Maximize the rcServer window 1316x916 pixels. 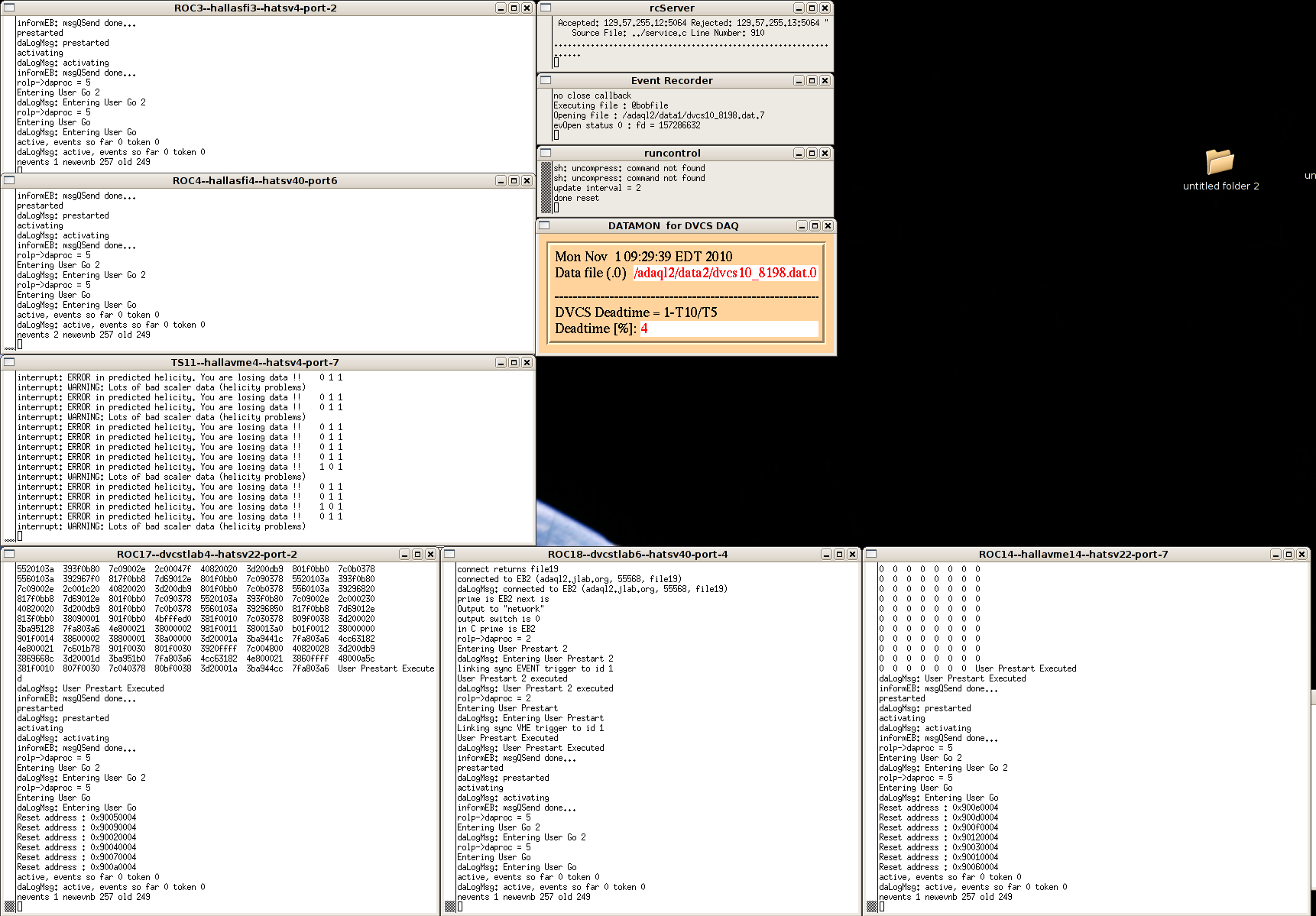[x=812, y=8]
